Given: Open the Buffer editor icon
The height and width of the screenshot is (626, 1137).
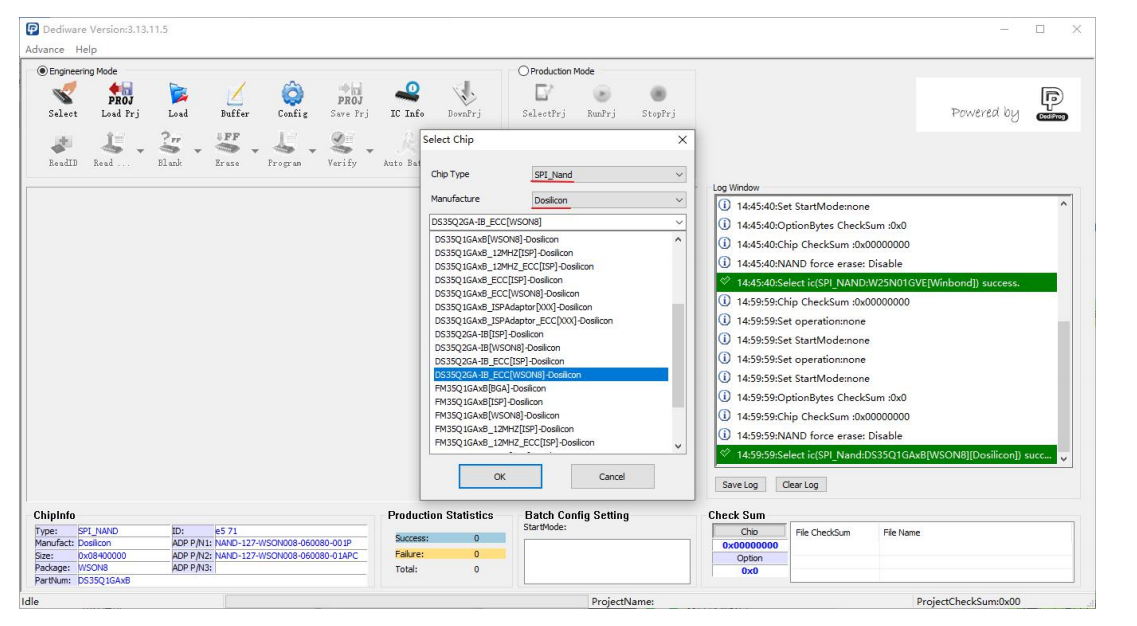Looking at the screenshot, I should 235,94.
